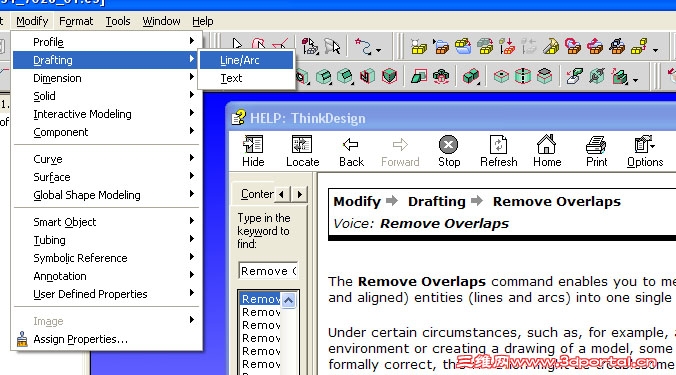Click the yellow cubes with square frame component icon
Screen dimensions: 676x375
click(419, 46)
